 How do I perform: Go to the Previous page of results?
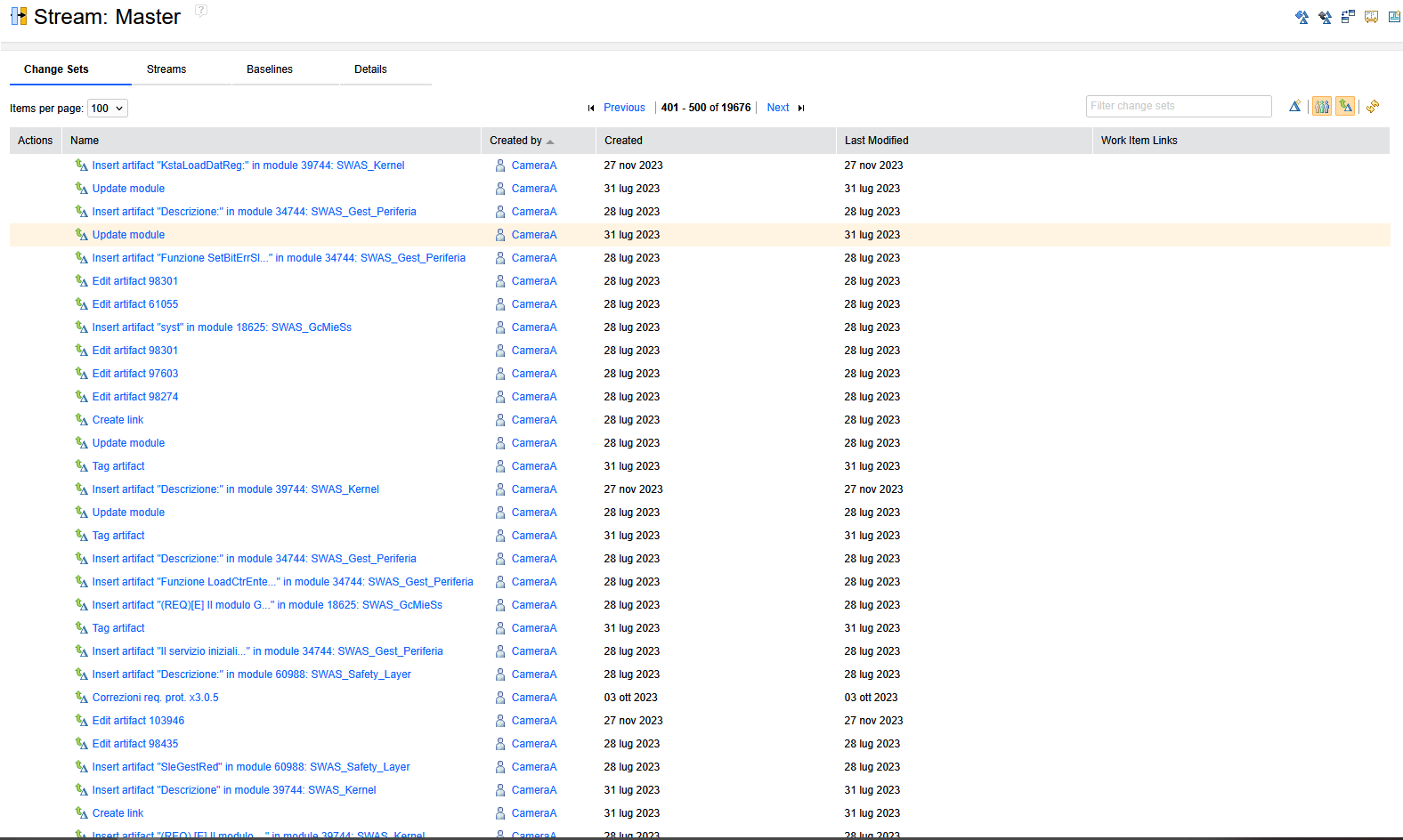(x=624, y=108)
